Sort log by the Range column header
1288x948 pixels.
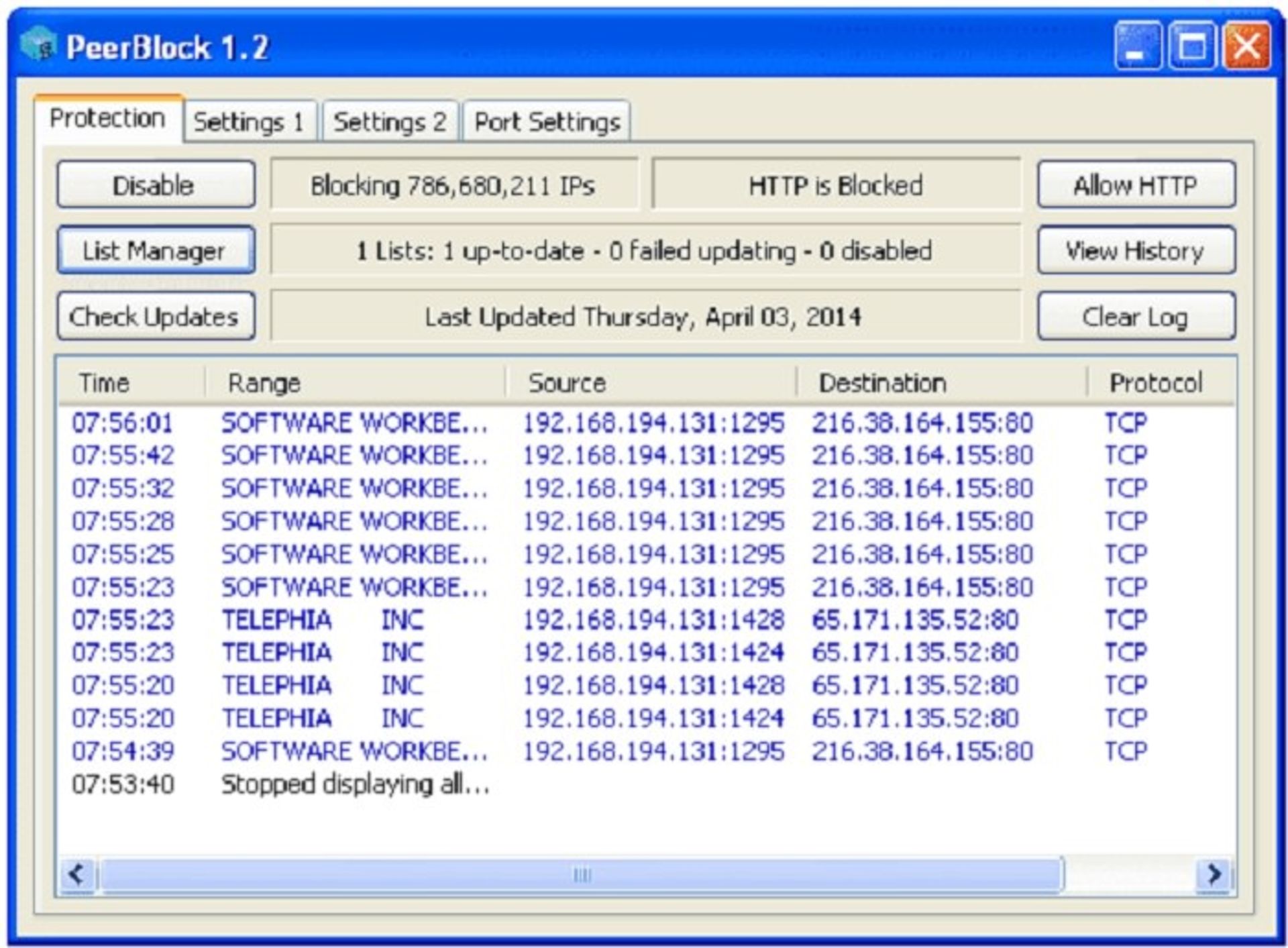(x=355, y=382)
